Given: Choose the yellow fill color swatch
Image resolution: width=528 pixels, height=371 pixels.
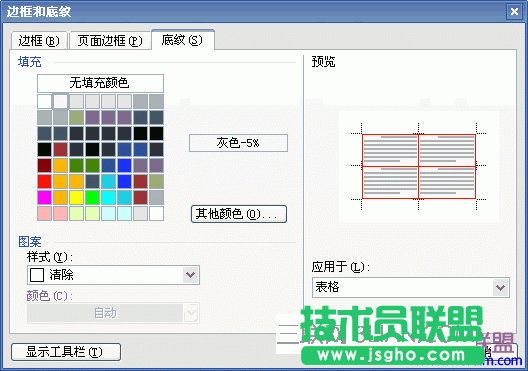Looking at the screenshot, I should pos(76,198).
